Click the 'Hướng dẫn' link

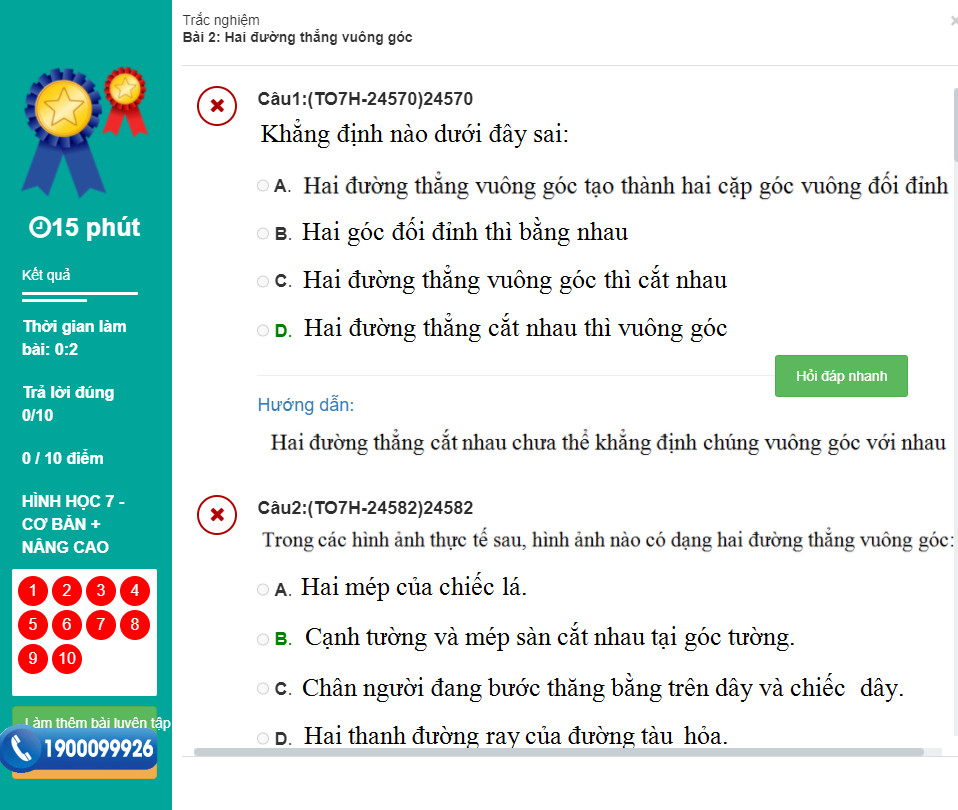306,405
